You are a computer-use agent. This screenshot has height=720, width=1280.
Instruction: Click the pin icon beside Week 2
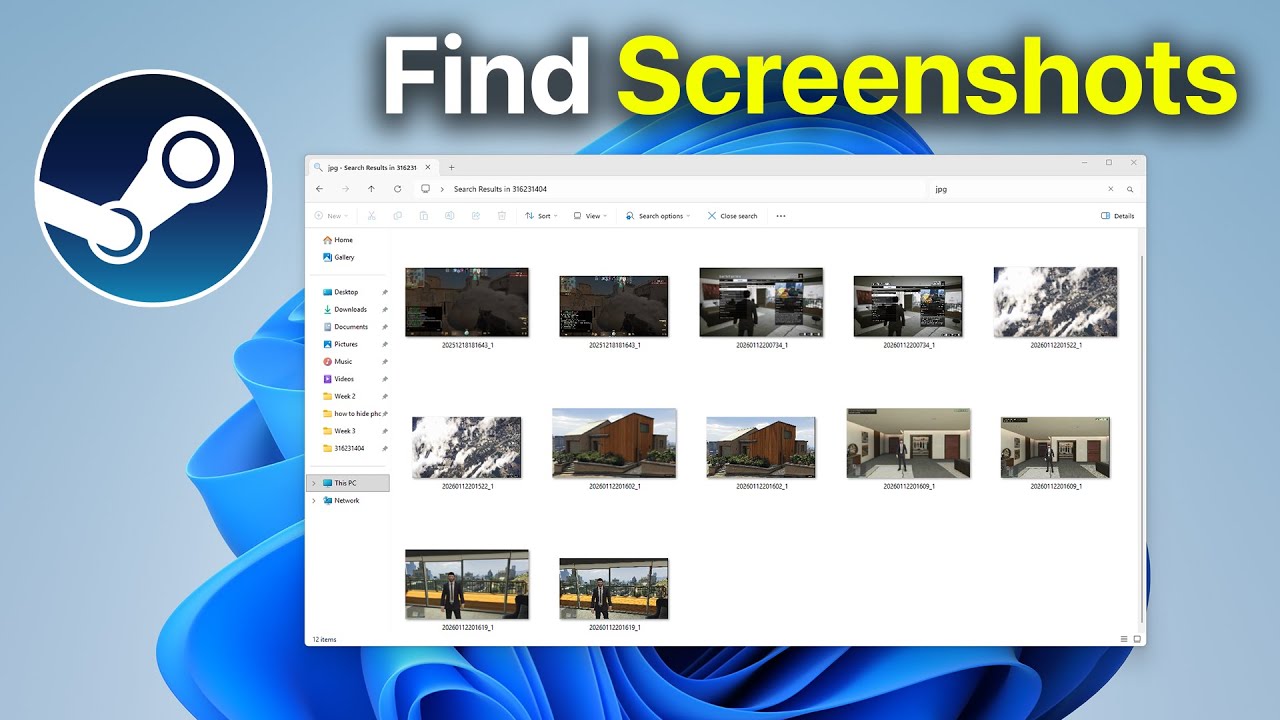pos(385,397)
